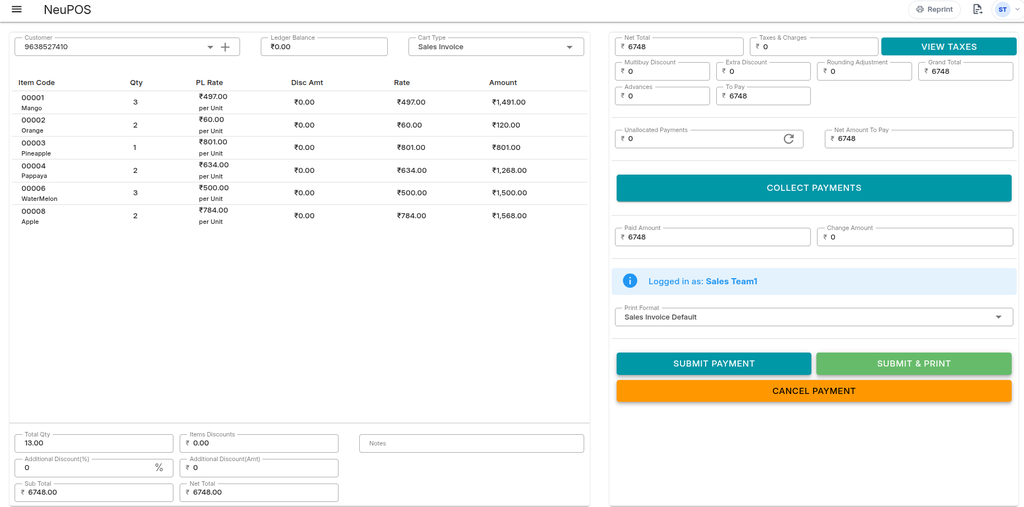This screenshot has height=507, width=1024.
Task: Click the Advances field
Action: 662,96
